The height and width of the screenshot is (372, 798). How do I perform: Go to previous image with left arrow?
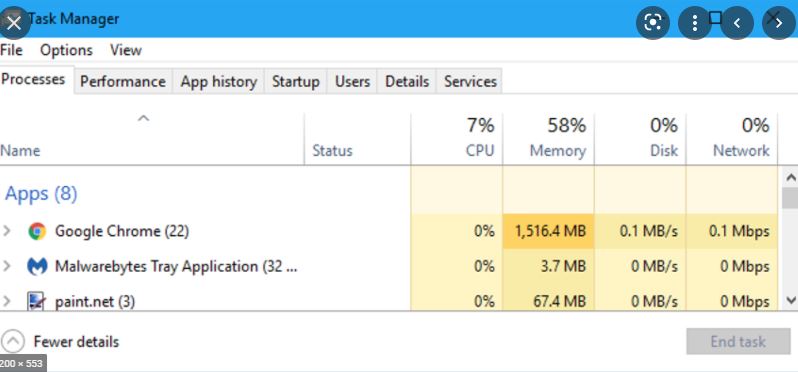736,22
